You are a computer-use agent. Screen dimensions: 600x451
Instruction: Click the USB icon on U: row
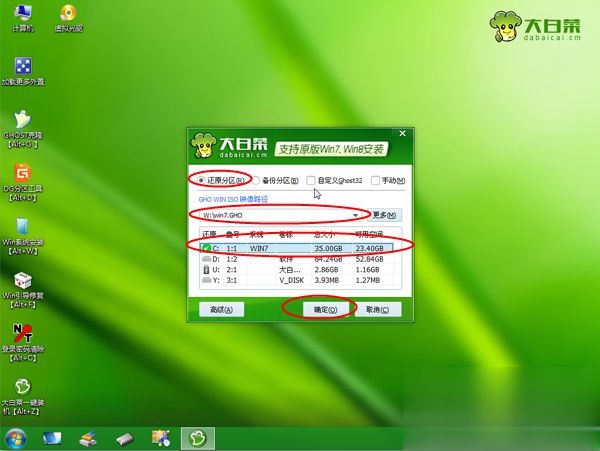tap(207, 270)
